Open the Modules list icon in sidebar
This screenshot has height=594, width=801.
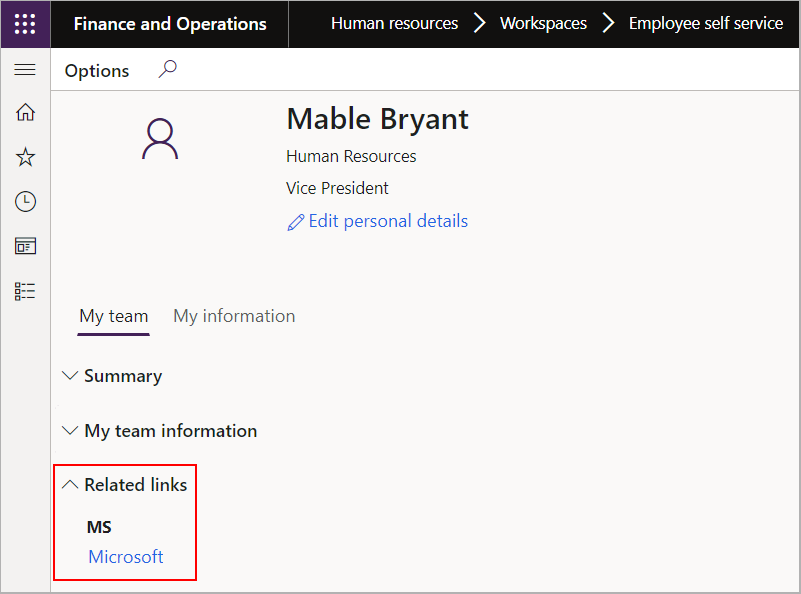[24, 290]
